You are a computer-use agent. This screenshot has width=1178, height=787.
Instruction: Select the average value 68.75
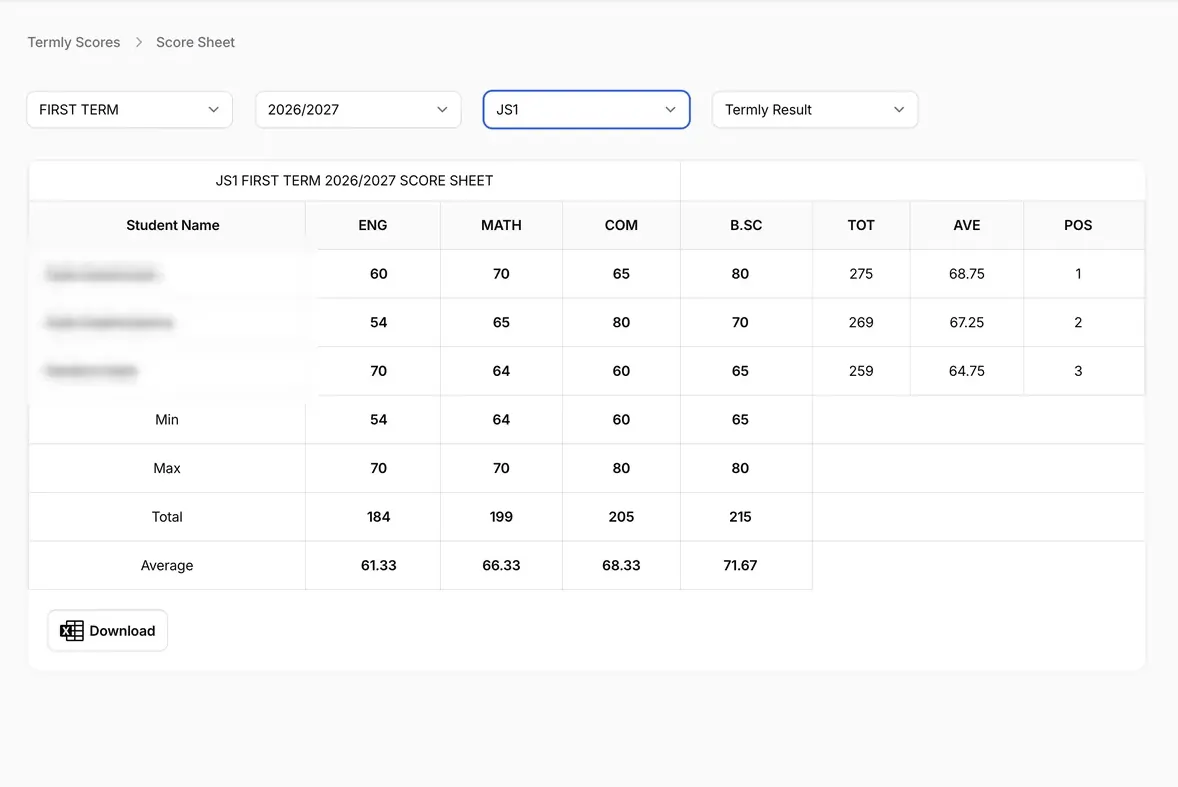[967, 274]
